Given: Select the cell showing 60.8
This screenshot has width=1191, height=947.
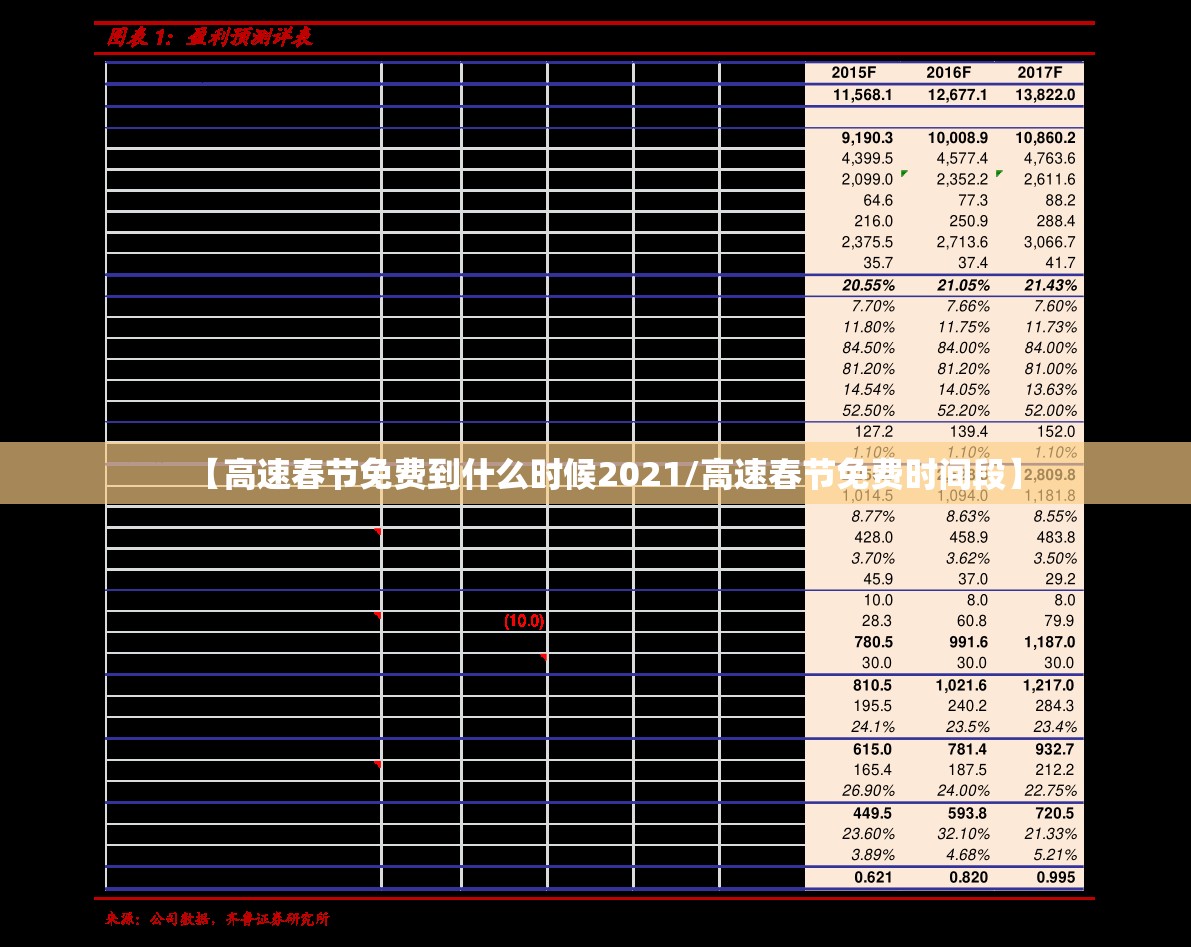Looking at the screenshot, I should (971, 621).
